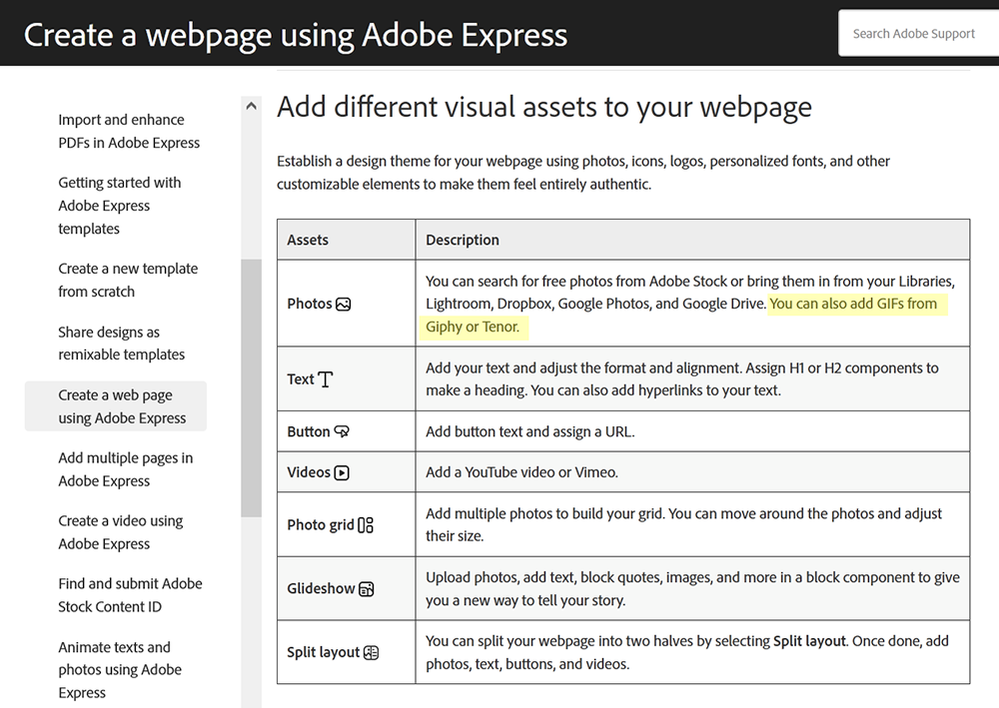This screenshot has height=708, width=999.
Task: Click the Glideshow icon
Action: [367, 589]
